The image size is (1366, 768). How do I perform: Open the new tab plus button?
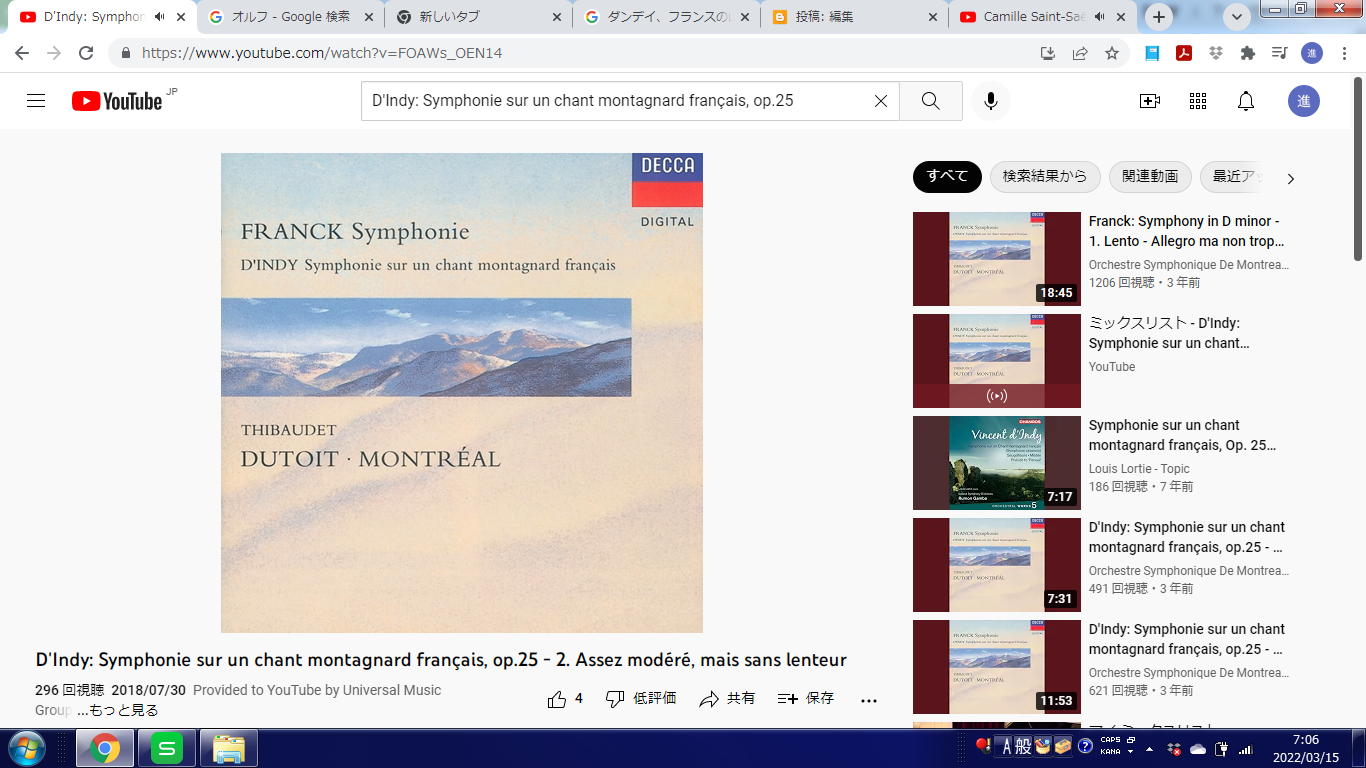point(1159,17)
